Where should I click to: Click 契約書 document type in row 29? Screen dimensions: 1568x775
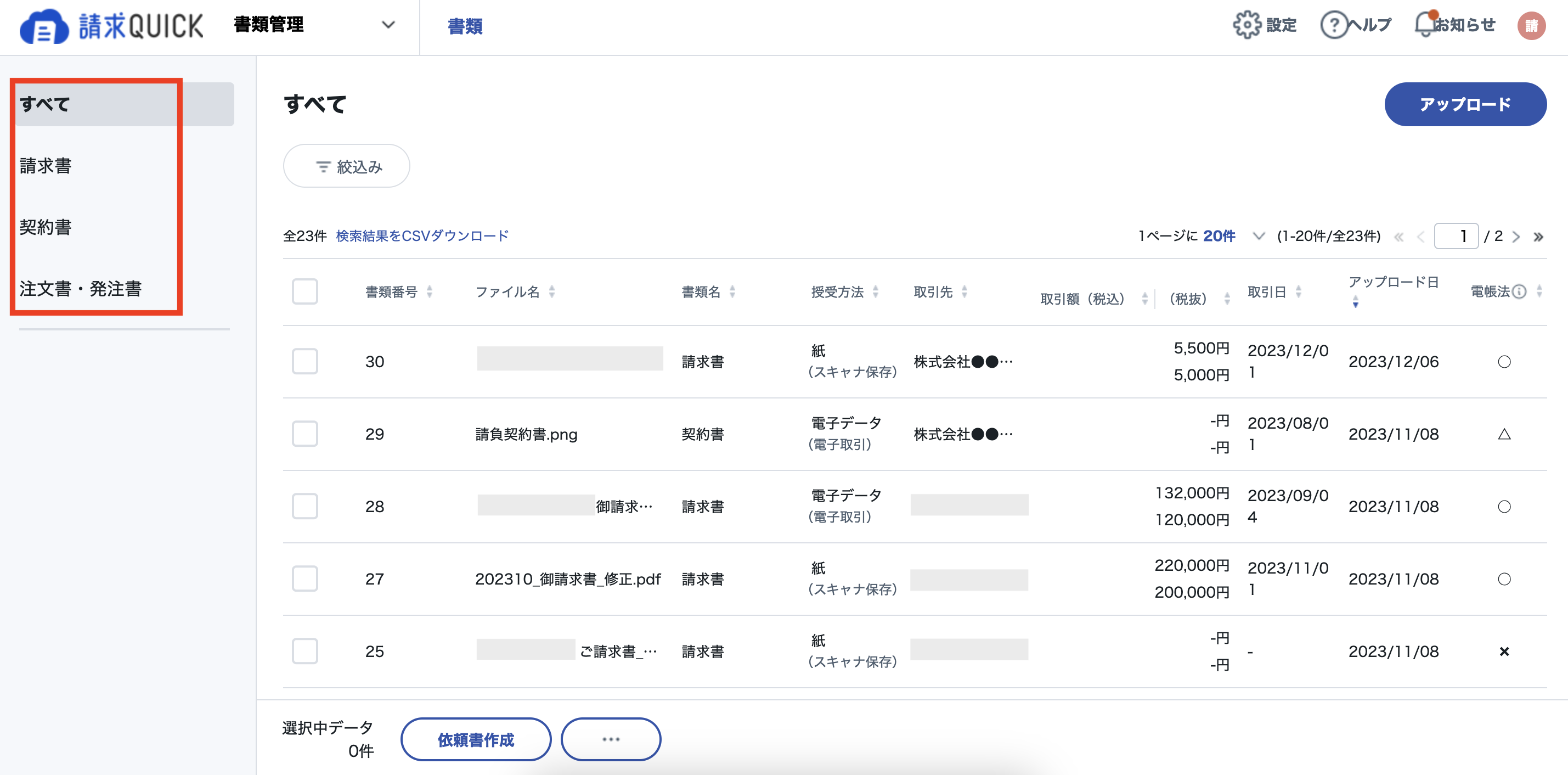(702, 435)
